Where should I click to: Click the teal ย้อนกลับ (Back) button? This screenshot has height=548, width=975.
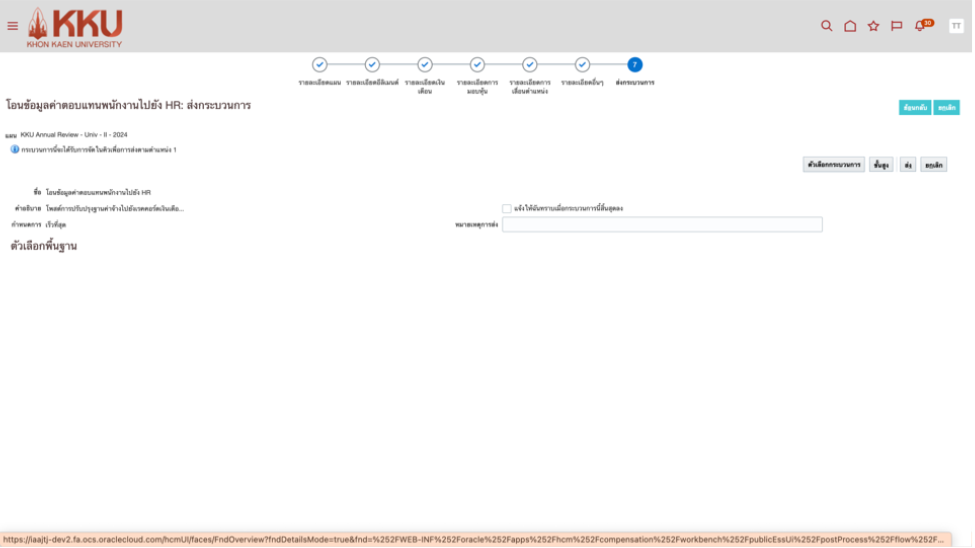tap(914, 107)
